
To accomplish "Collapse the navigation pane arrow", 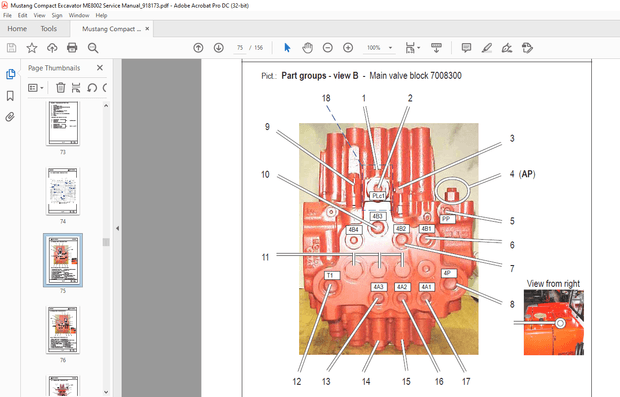I will 117,228.
